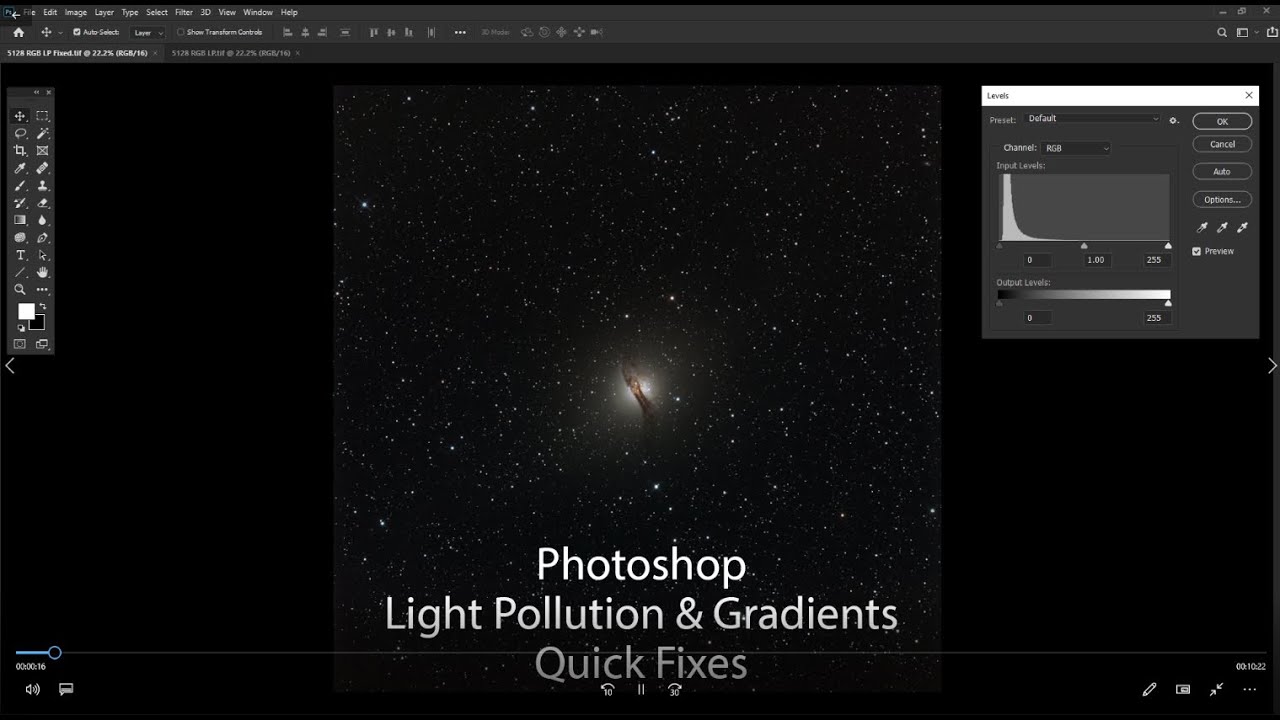Open the Search icon in options bar
Viewport: 1280px width, 720px height.
tap(1222, 32)
